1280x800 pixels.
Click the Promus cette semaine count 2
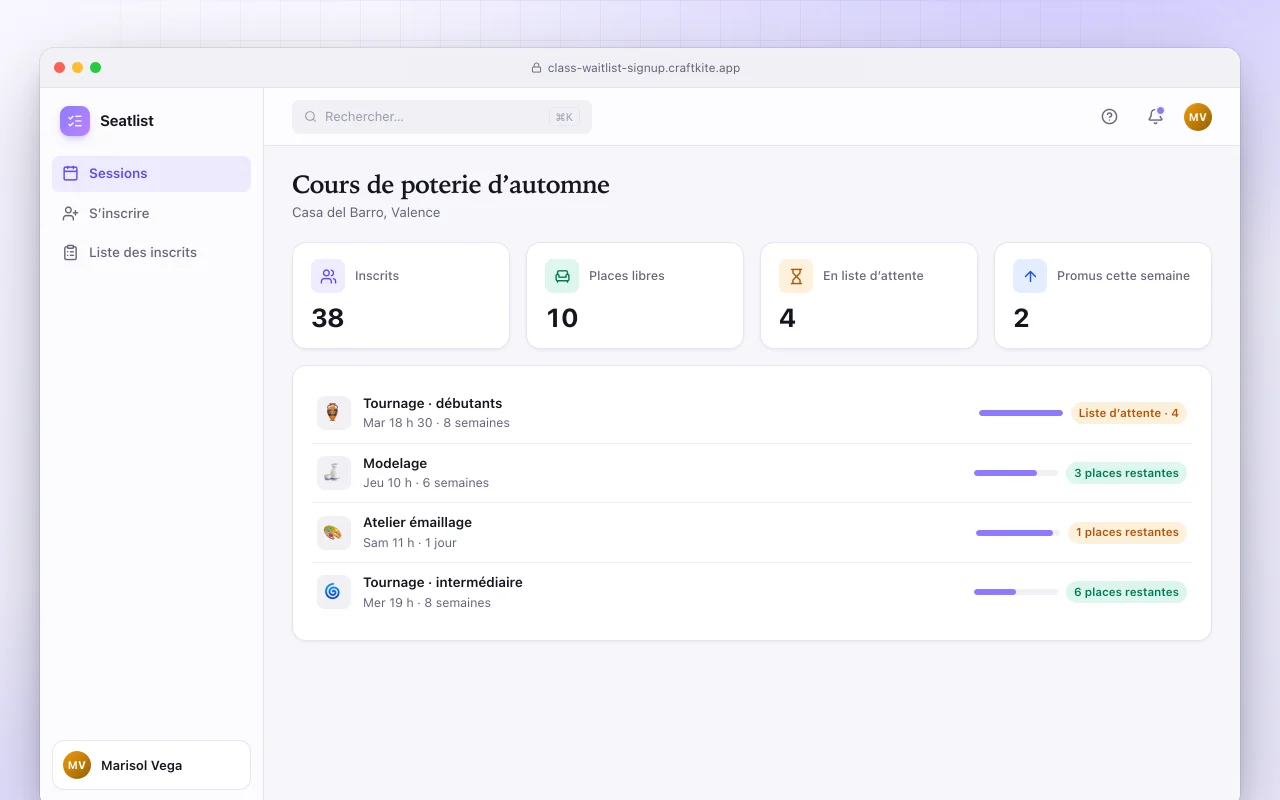[x=1021, y=318]
